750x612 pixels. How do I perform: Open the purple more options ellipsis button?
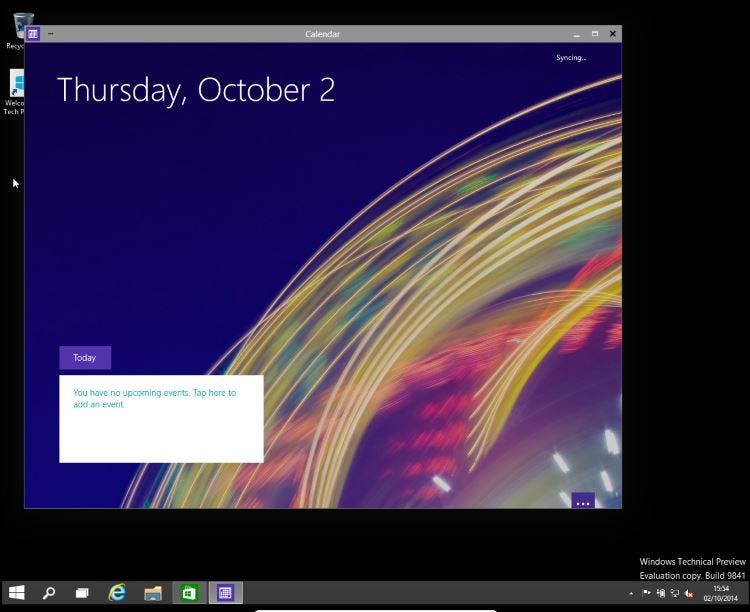(583, 501)
